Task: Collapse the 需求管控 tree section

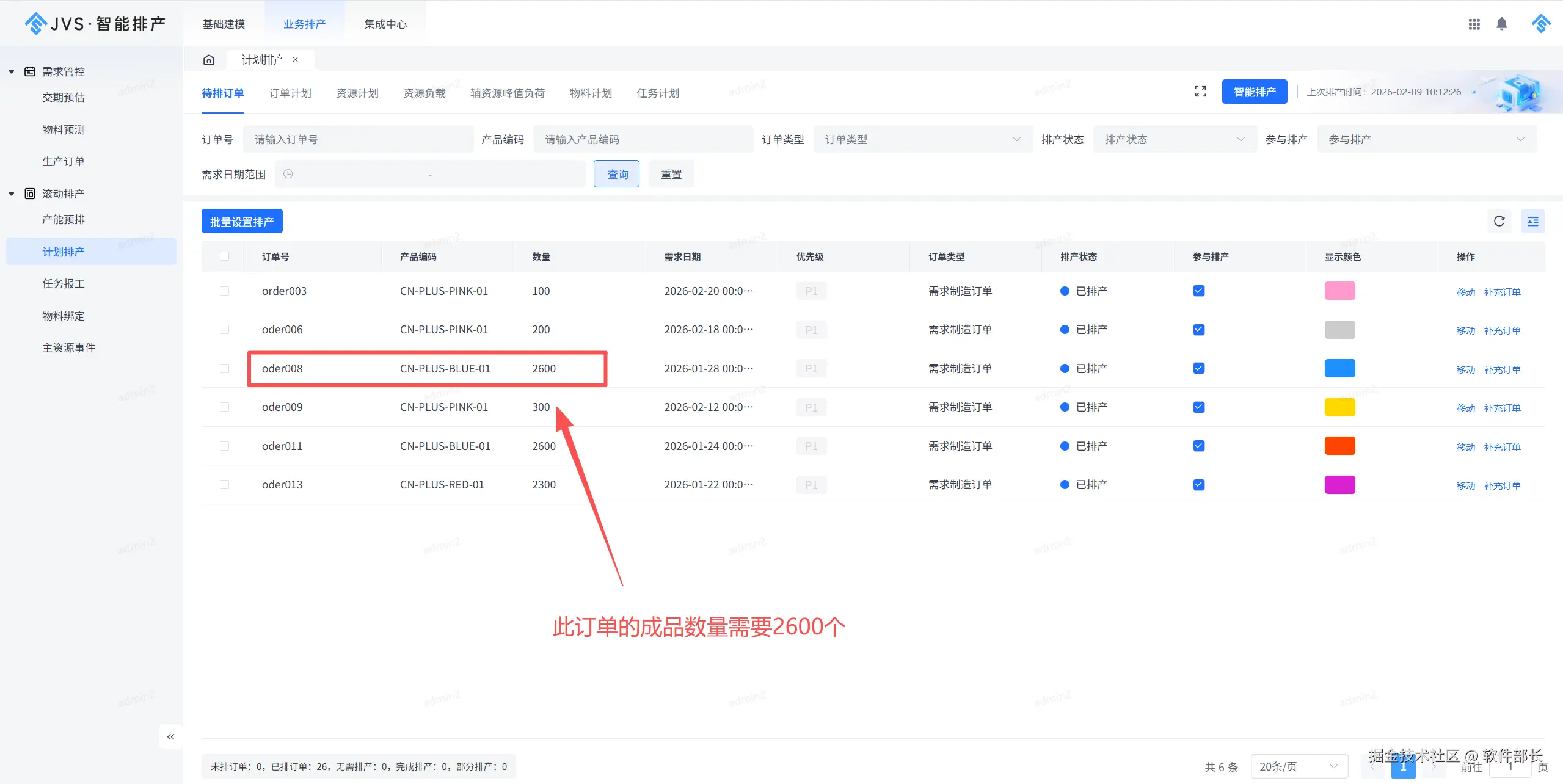Action: [x=12, y=71]
